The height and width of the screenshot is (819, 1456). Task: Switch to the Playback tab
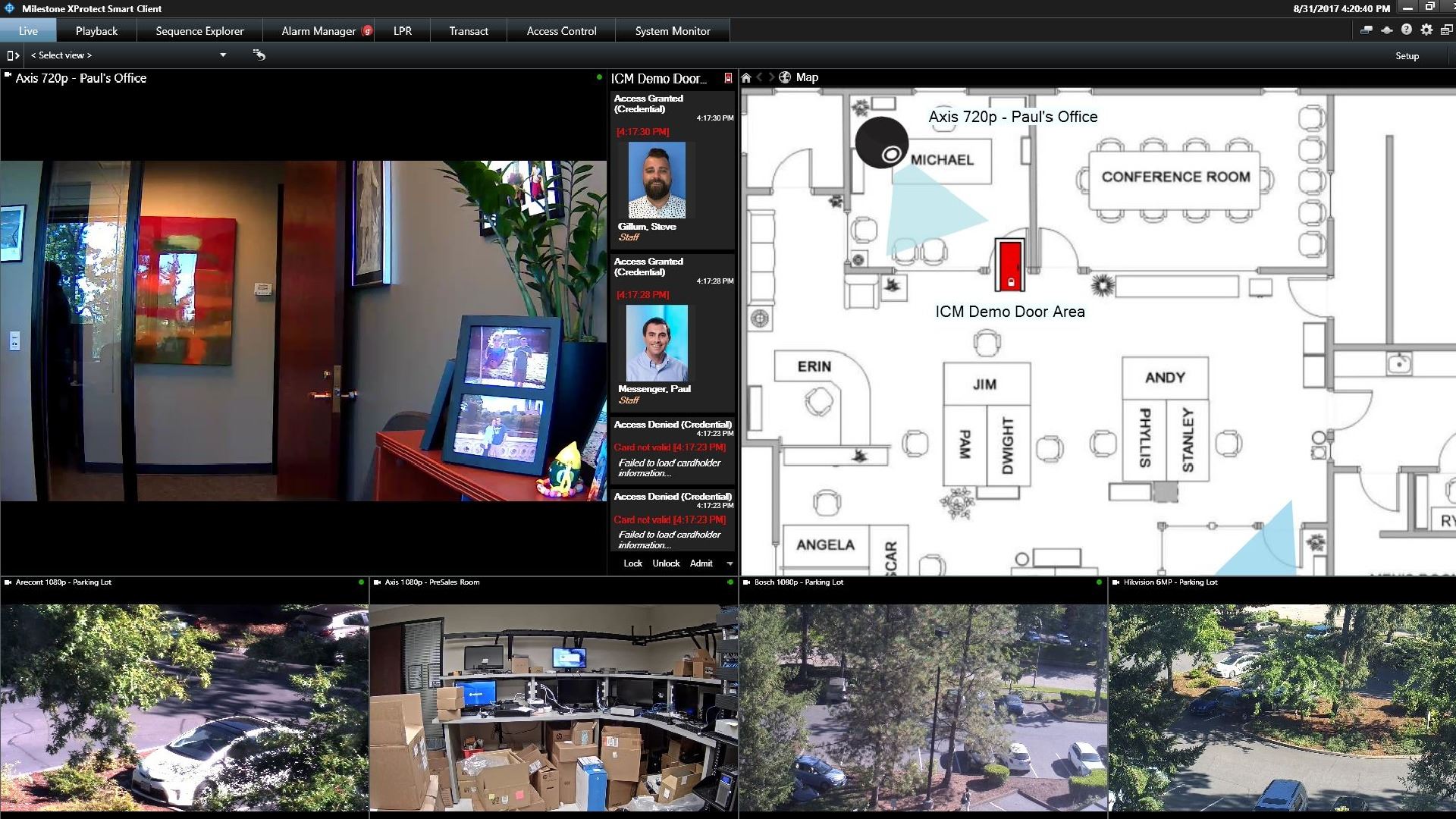coord(96,31)
